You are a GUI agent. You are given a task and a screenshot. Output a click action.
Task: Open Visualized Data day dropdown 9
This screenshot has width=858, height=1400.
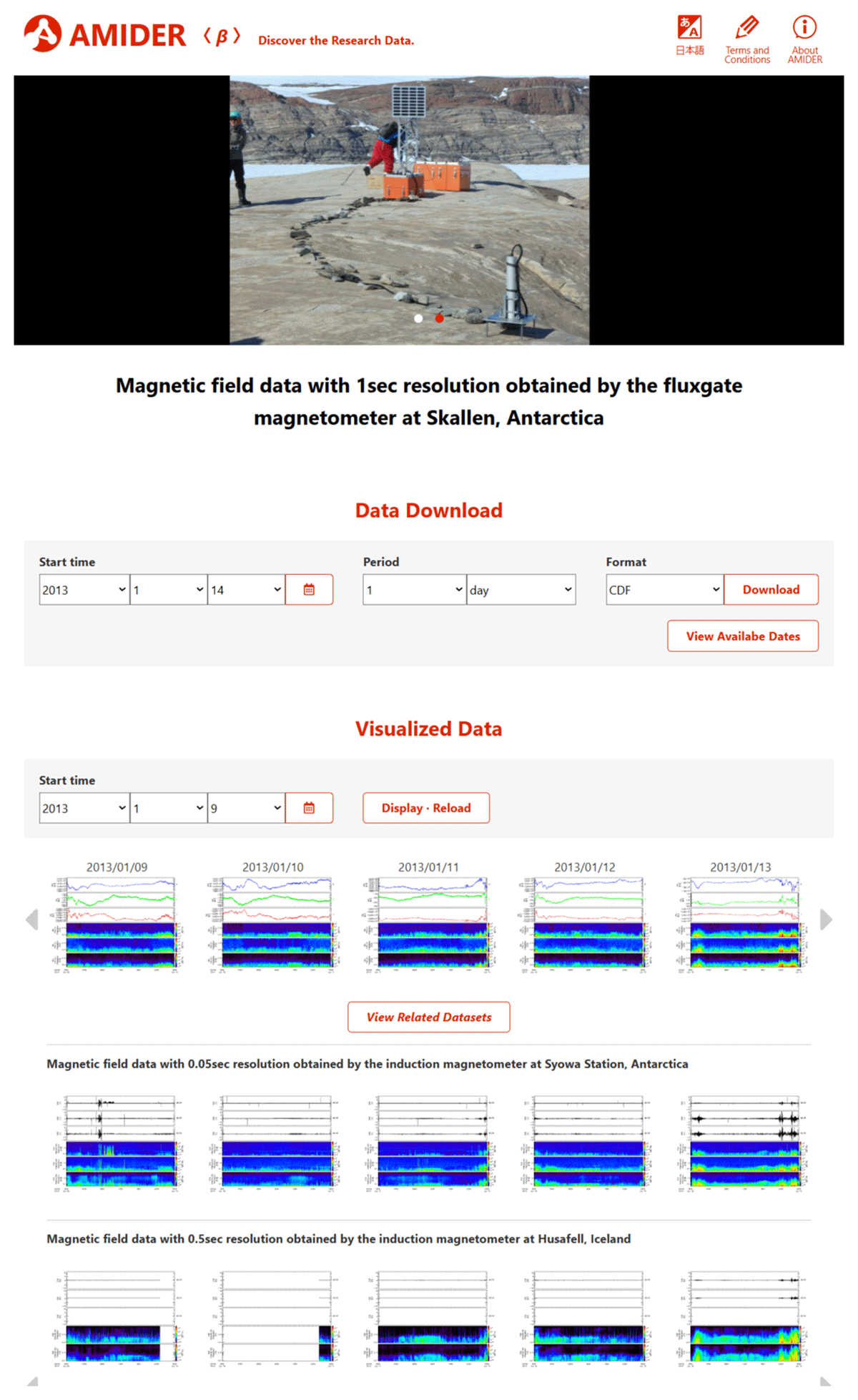(x=247, y=808)
